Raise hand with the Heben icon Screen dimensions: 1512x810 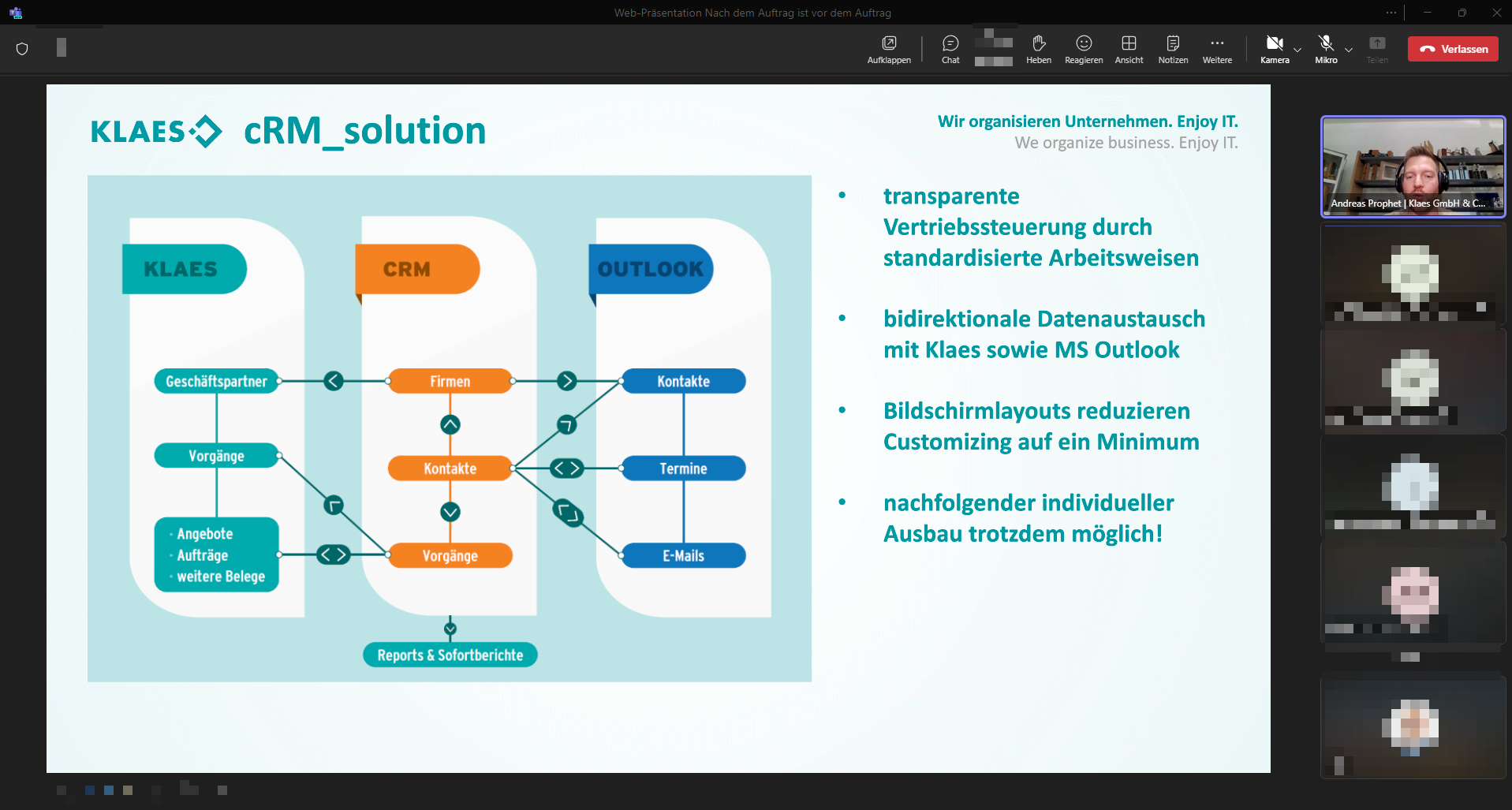1038,49
